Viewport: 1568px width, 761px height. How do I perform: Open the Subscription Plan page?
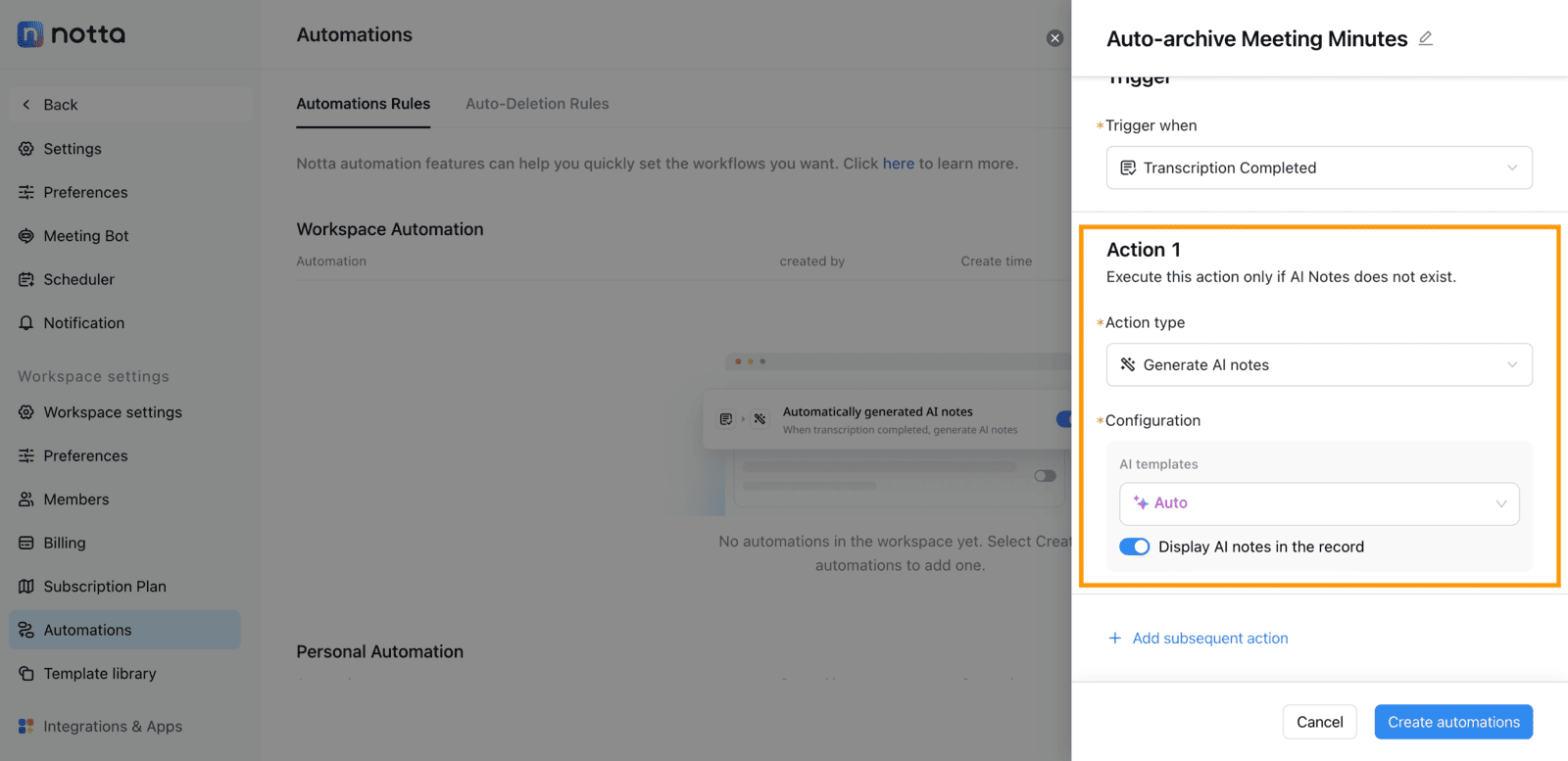click(125, 587)
